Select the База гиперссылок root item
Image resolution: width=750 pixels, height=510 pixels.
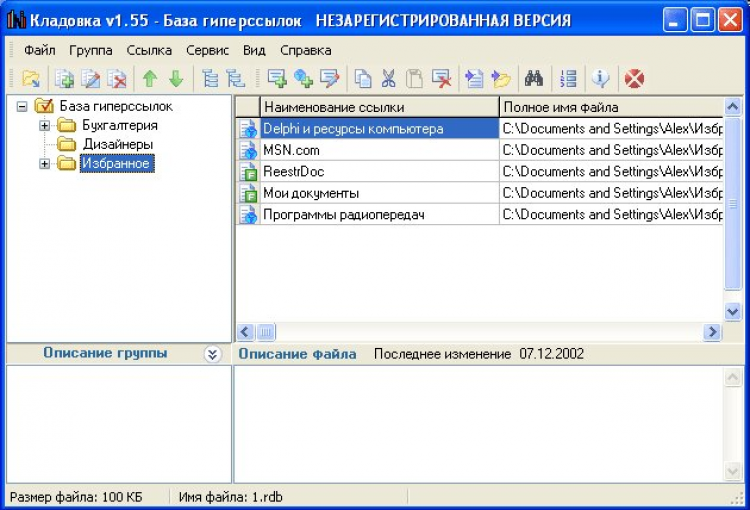(116, 106)
